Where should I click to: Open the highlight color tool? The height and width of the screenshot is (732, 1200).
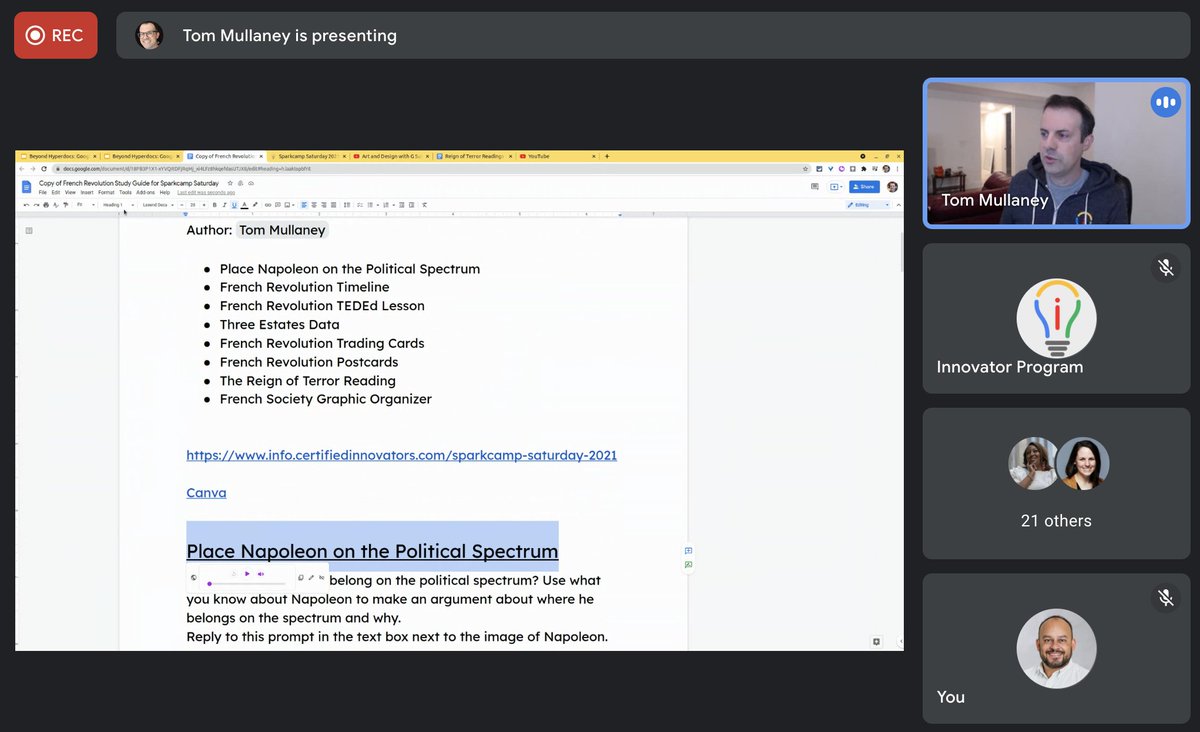(255, 205)
